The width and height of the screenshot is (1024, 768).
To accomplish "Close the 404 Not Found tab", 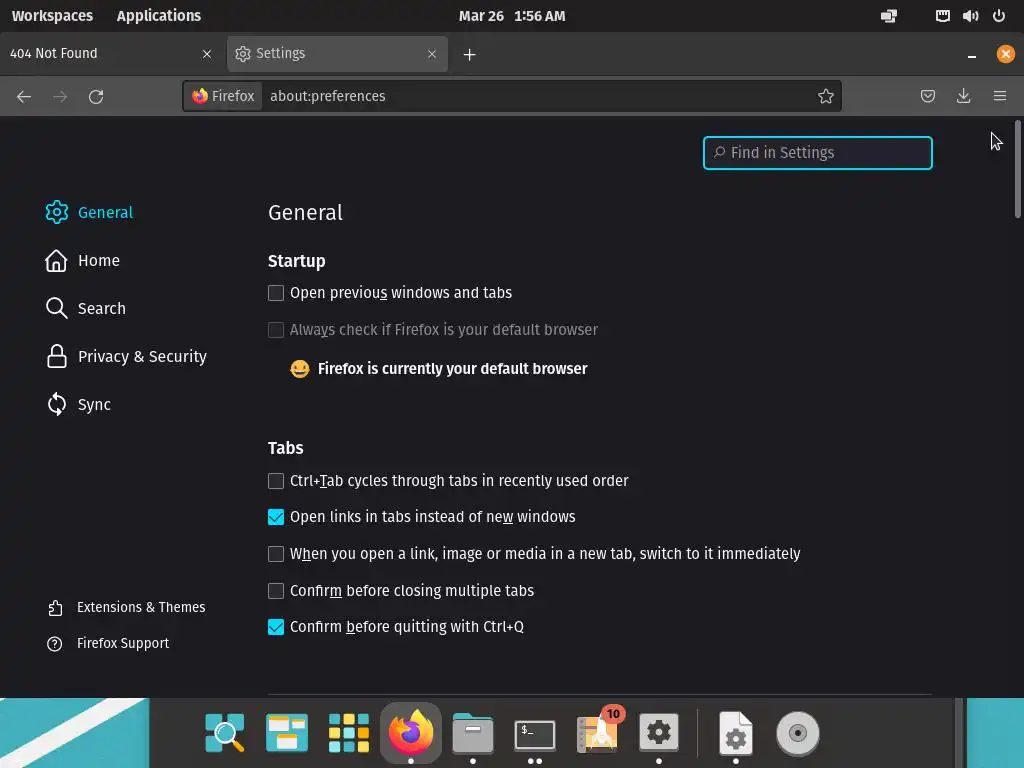I will click(207, 54).
